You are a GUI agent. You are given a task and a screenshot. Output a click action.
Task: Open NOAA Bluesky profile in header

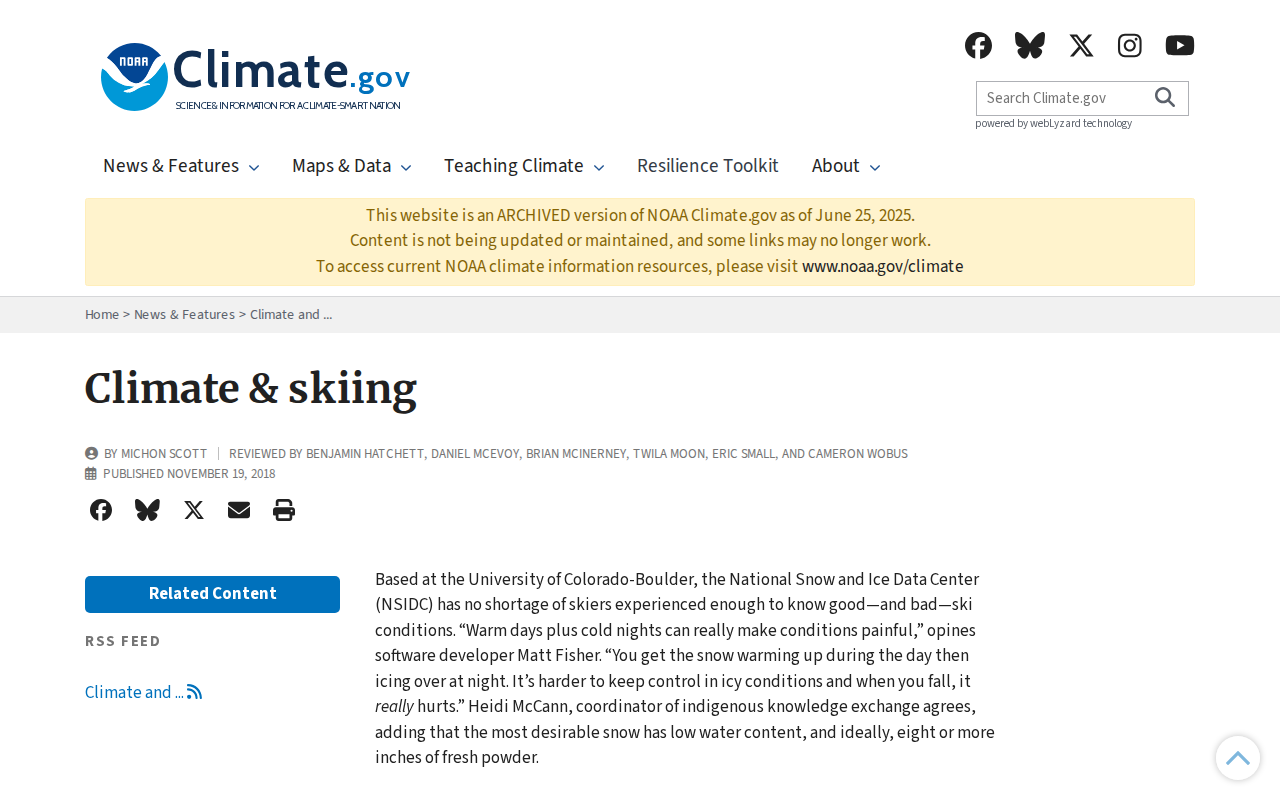pos(1029,45)
